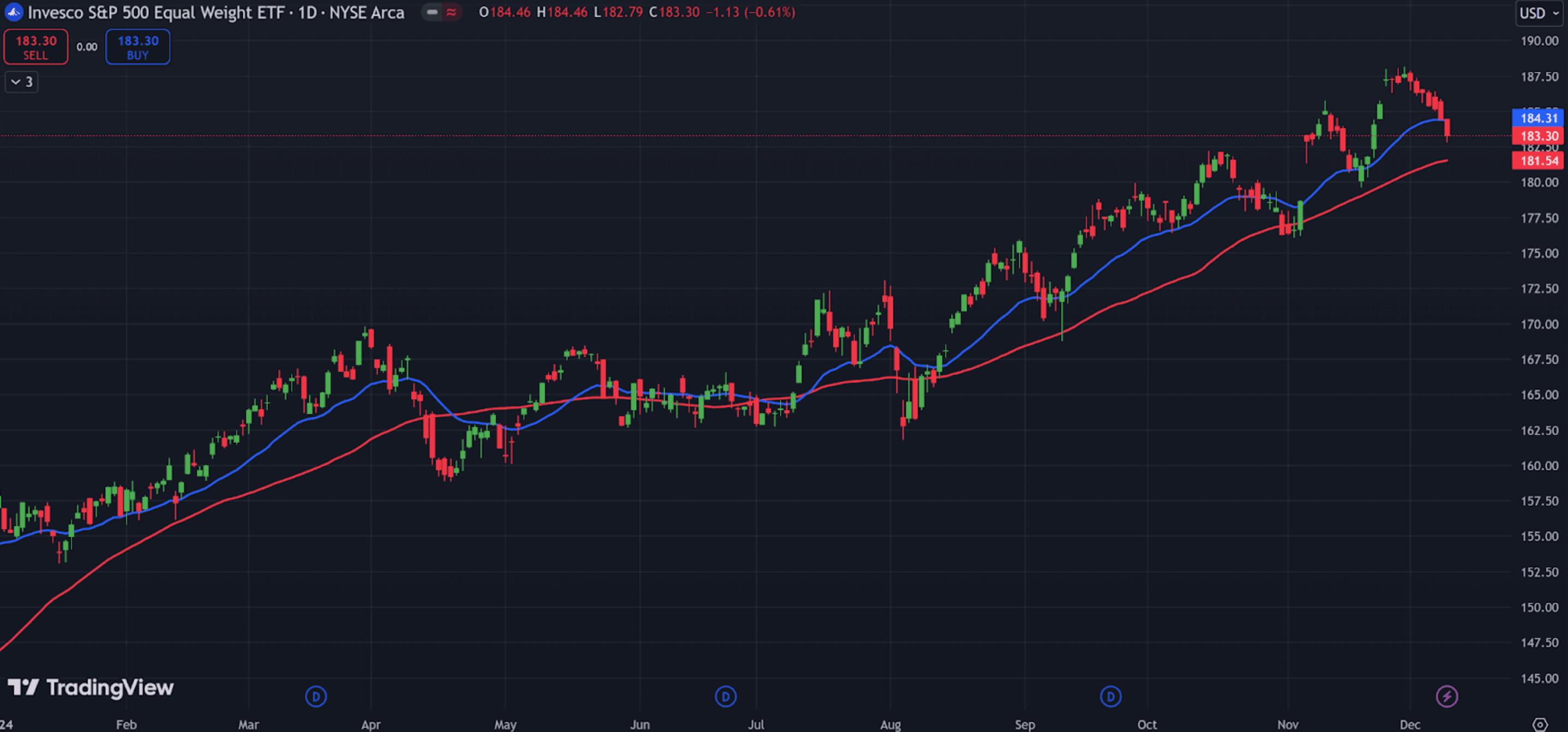The image size is (1568, 732).
Task: Click the red approximate-data status icon
Action: click(451, 12)
